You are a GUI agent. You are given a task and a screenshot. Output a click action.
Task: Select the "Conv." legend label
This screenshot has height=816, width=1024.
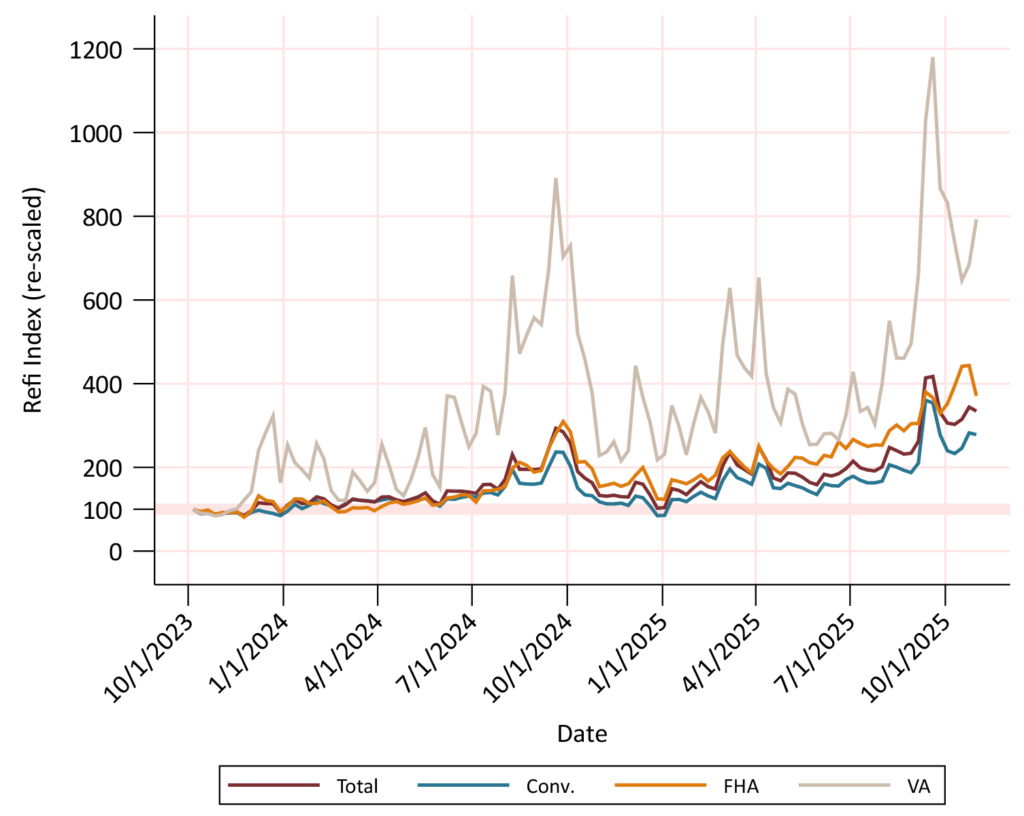pos(550,786)
